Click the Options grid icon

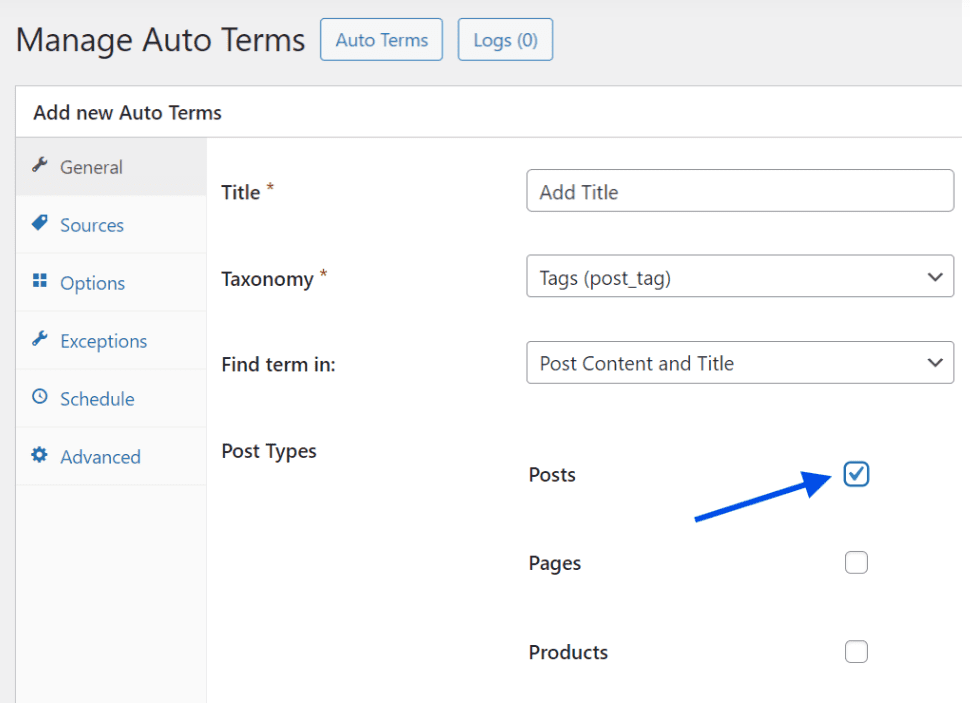(40, 280)
